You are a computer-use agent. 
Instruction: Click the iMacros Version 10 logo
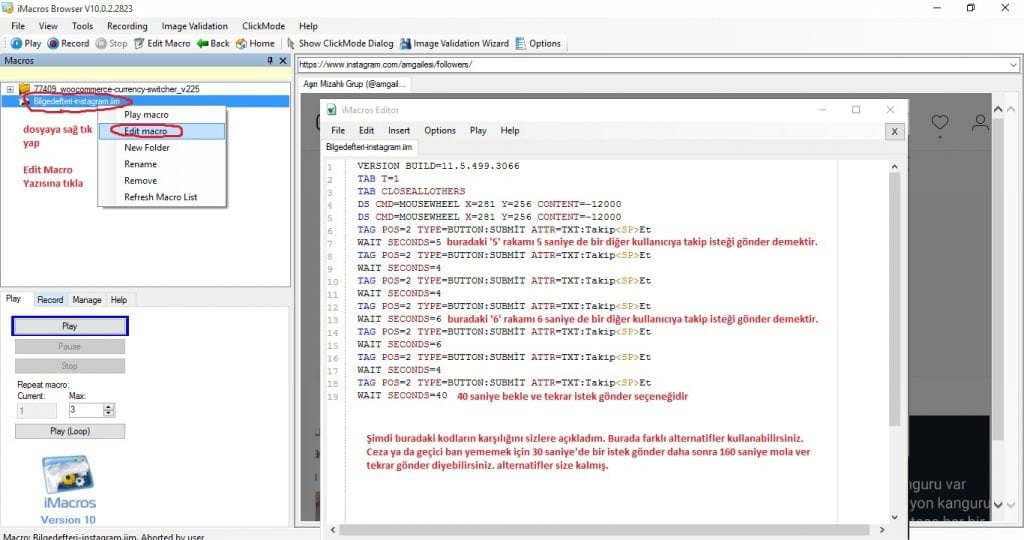[69, 490]
